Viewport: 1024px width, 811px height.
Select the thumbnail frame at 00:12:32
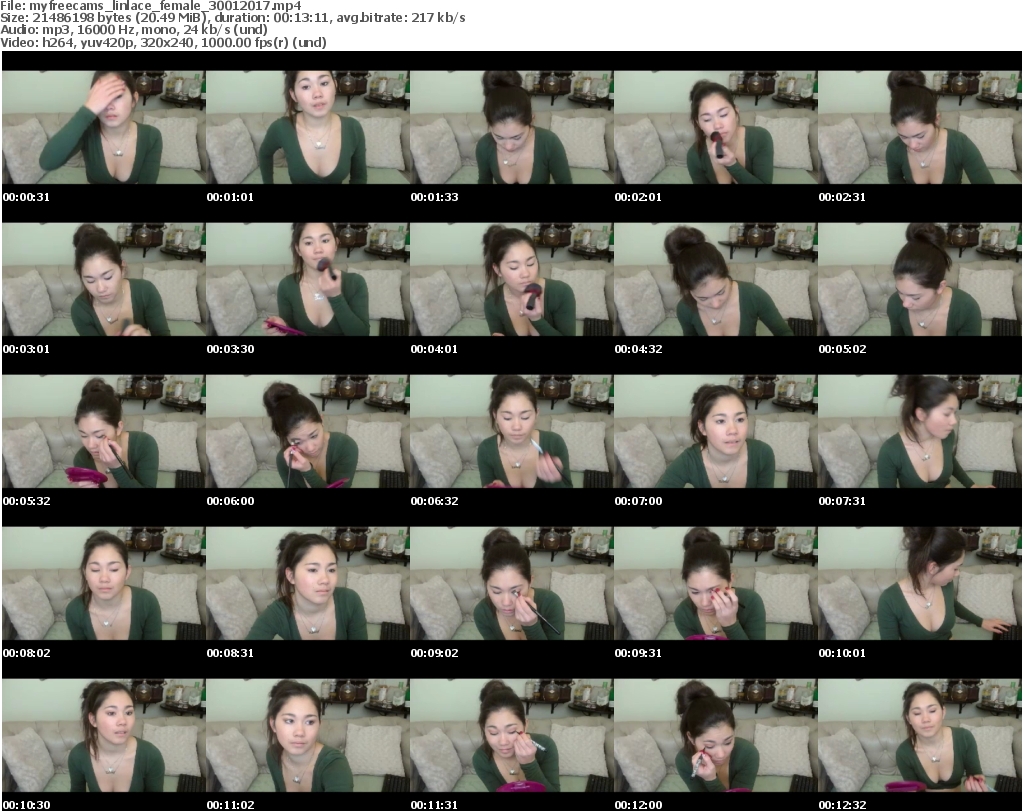(920, 736)
